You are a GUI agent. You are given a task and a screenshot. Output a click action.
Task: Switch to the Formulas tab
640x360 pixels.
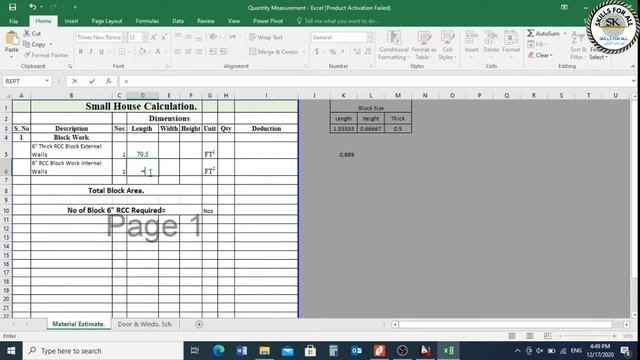tap(147, 21)
